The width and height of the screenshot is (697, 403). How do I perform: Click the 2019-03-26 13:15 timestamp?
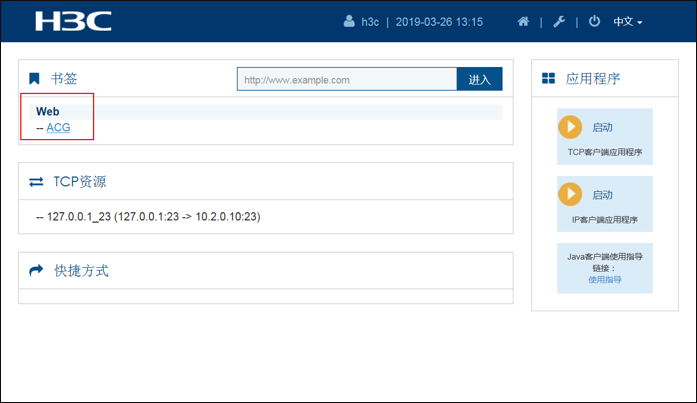[x=439, y=21]
